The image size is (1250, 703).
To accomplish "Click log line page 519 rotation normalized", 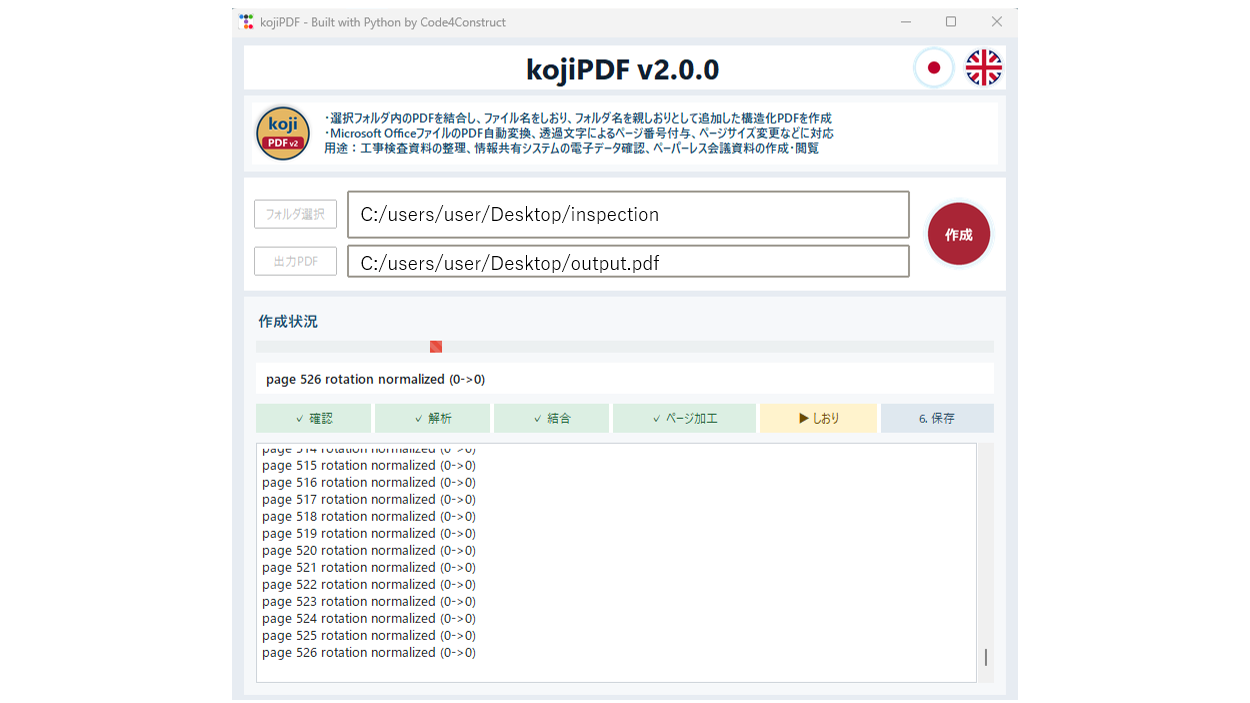I will click(x=369, y=533).
